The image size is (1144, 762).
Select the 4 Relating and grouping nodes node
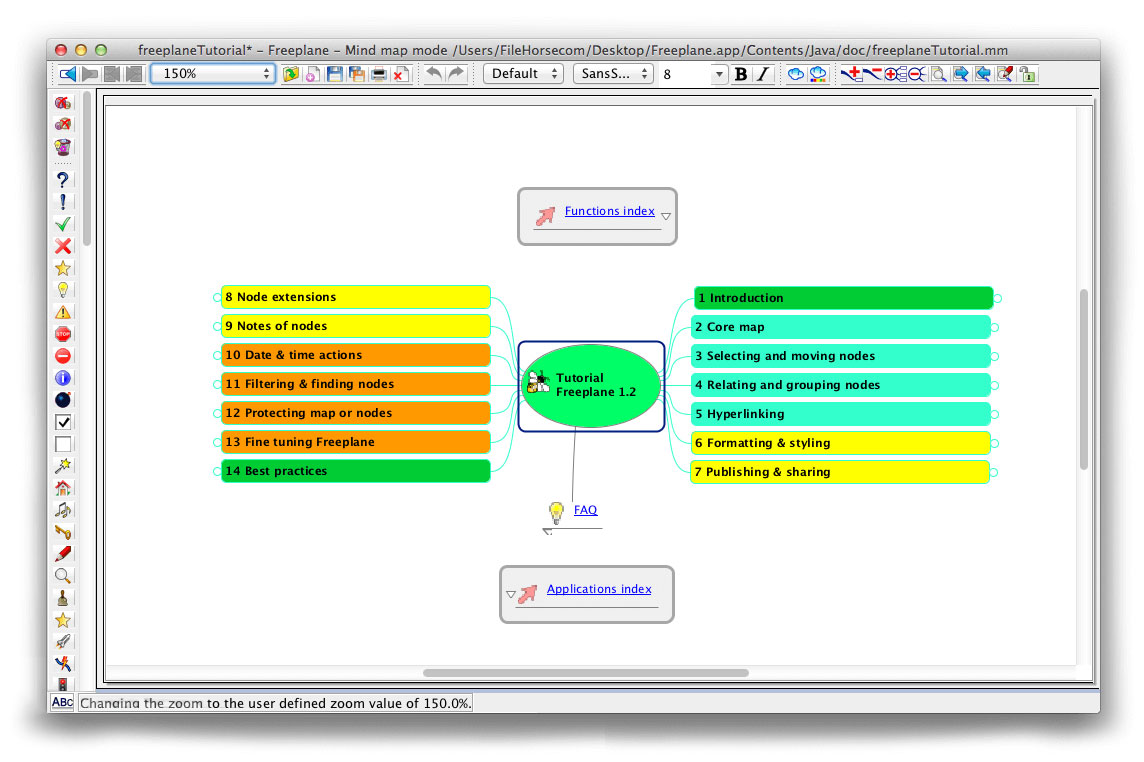pos(840,385)
